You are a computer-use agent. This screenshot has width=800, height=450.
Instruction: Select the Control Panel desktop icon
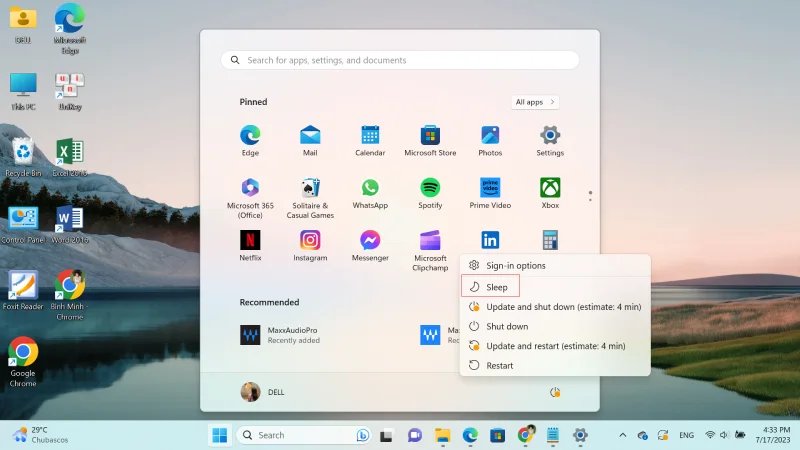click(x=23, y=224)
